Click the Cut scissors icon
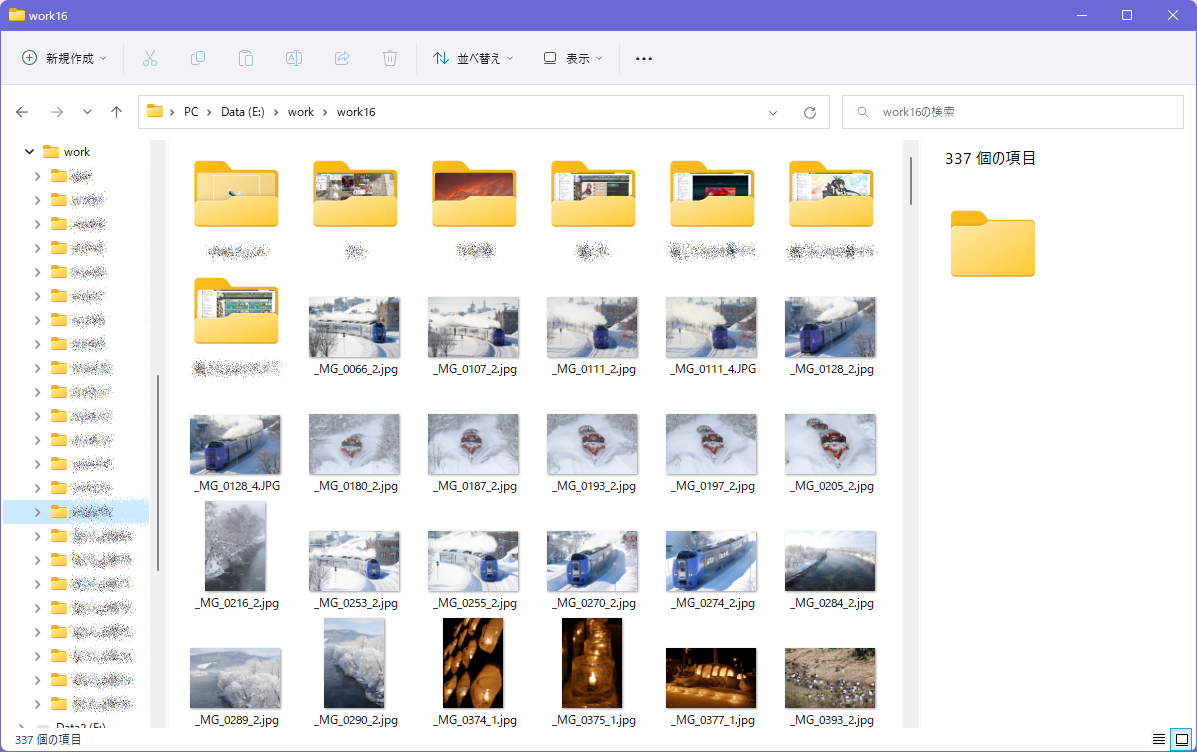 (150, 58)
